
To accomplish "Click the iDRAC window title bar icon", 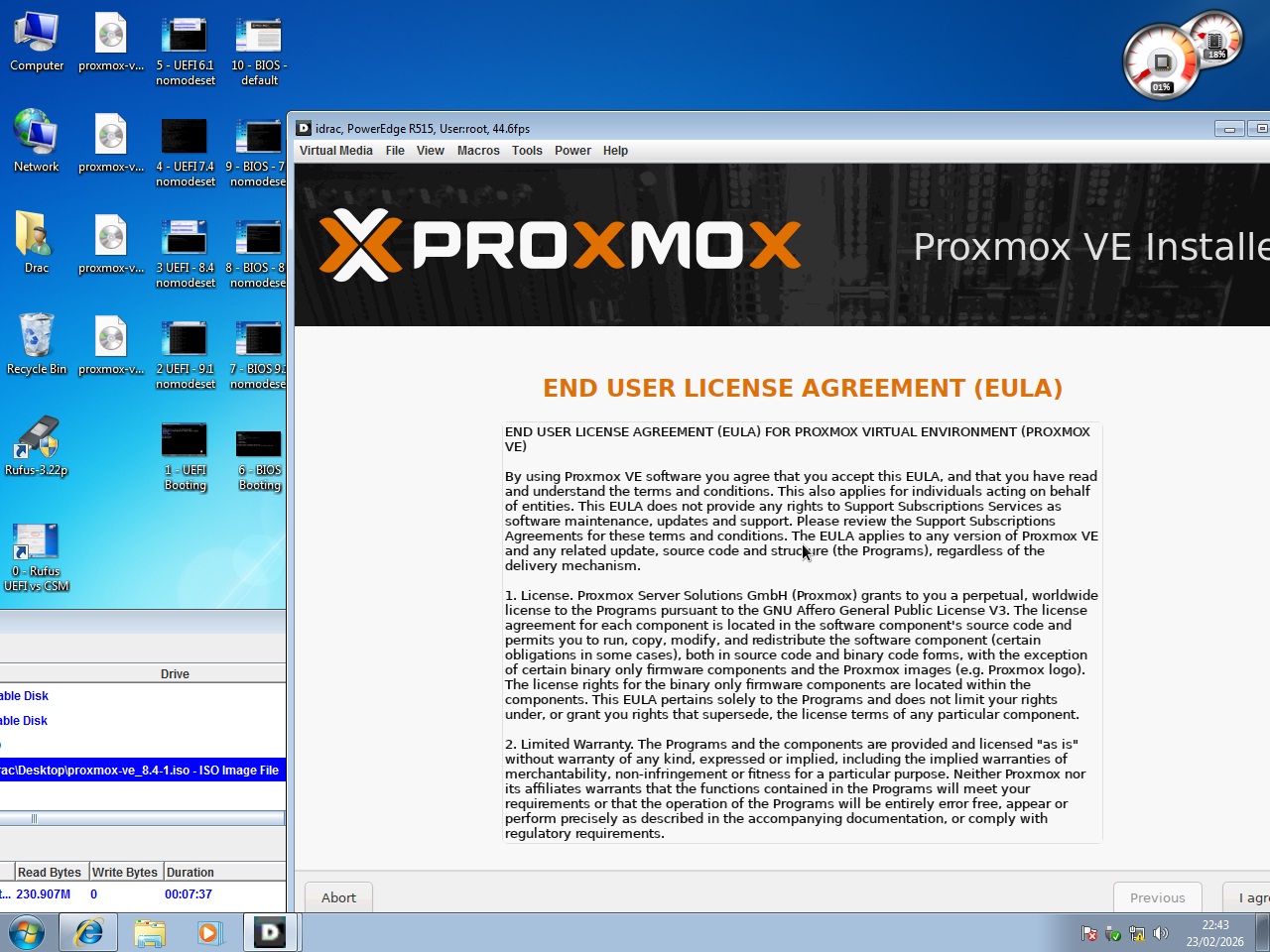I will pos(305,128).
